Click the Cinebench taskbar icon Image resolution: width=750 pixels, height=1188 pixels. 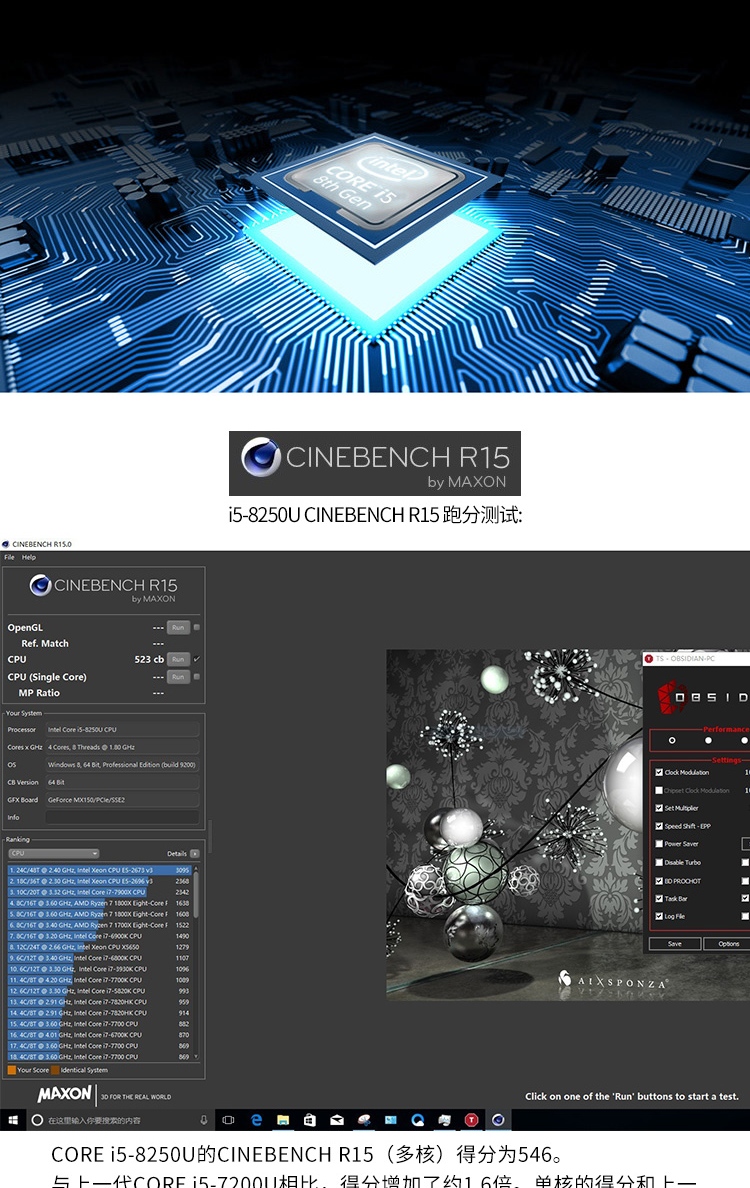[498, 1120]
